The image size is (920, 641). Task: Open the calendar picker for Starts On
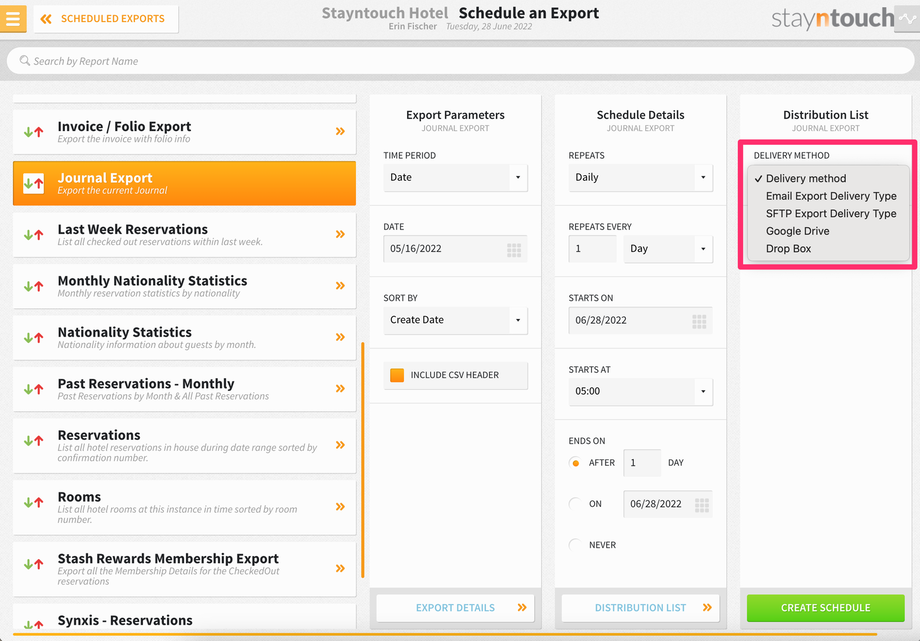[699, 322]
